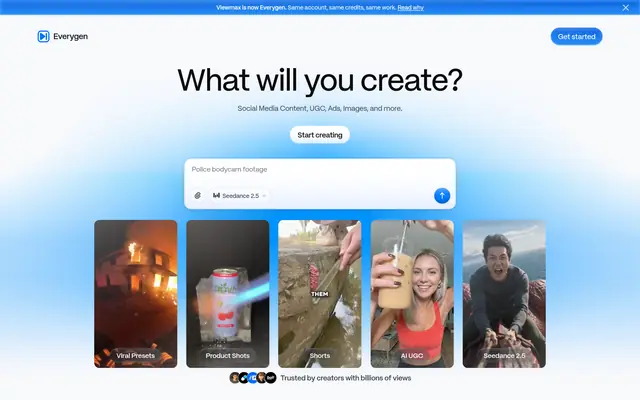This screenshot has height=400, width=640.
Task: Click the Get started button
Action: [576, 36]
